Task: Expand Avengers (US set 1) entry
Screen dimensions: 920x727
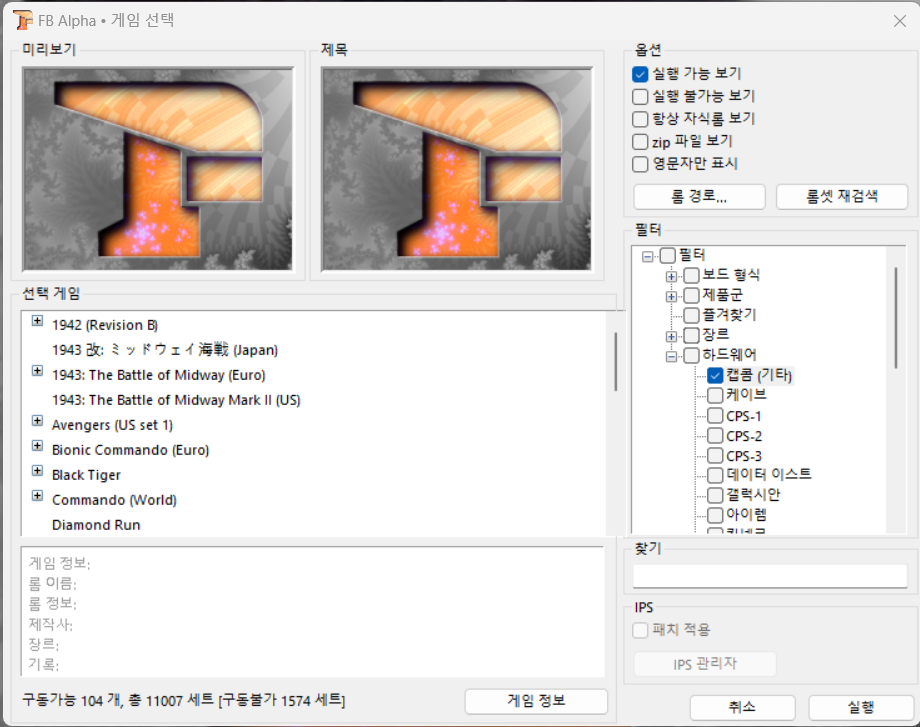Action: pos(38,421)
